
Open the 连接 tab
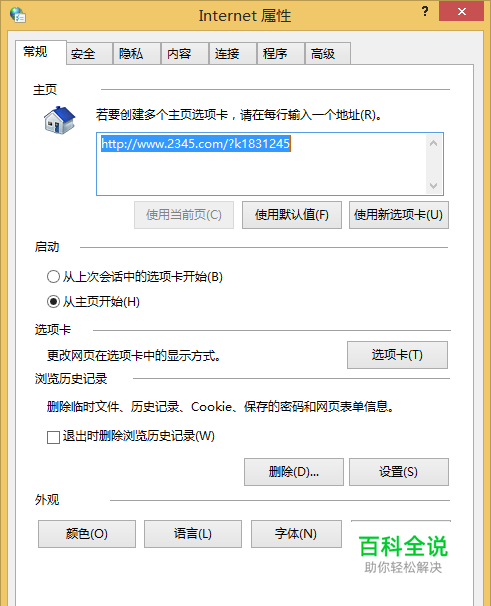[233, 54]
